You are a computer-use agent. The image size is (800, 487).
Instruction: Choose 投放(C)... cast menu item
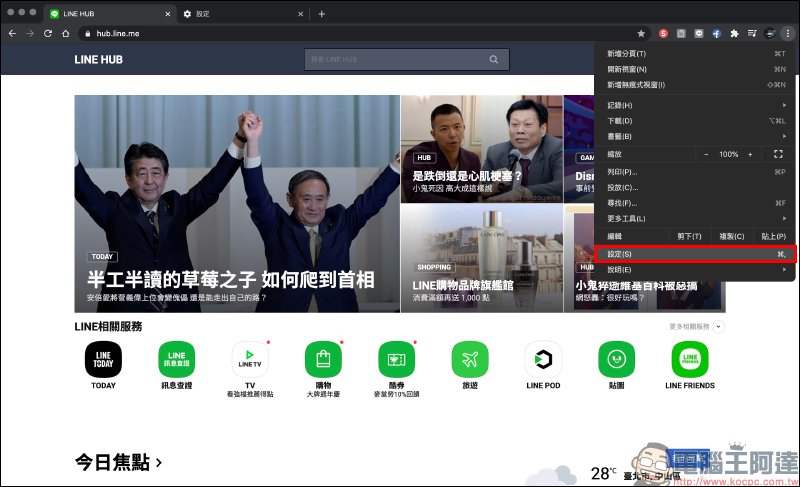click(x=694, y=187)
